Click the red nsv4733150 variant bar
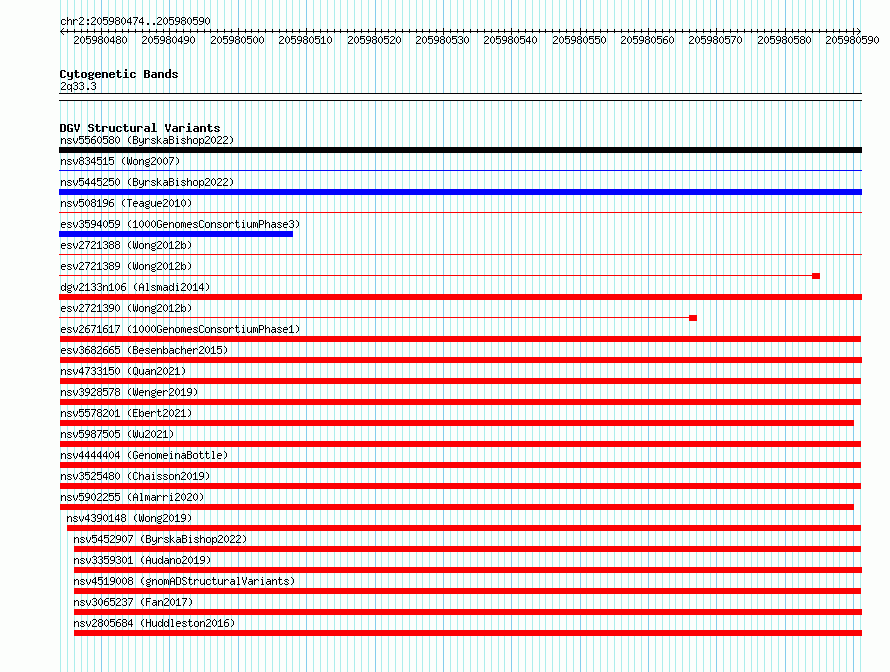890x672 pixels. click(x=460, y=381)
